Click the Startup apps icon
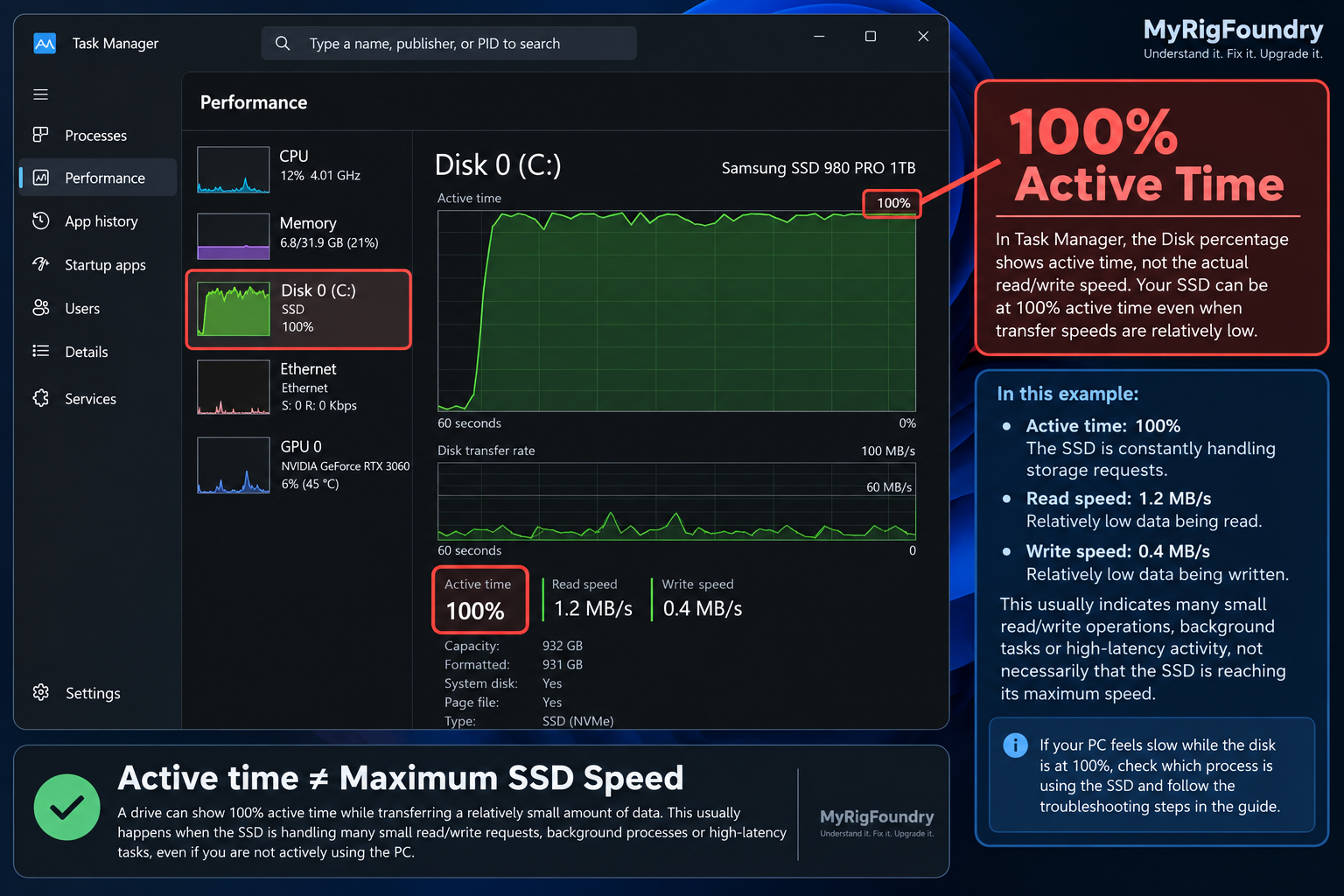 coord(40,264)
